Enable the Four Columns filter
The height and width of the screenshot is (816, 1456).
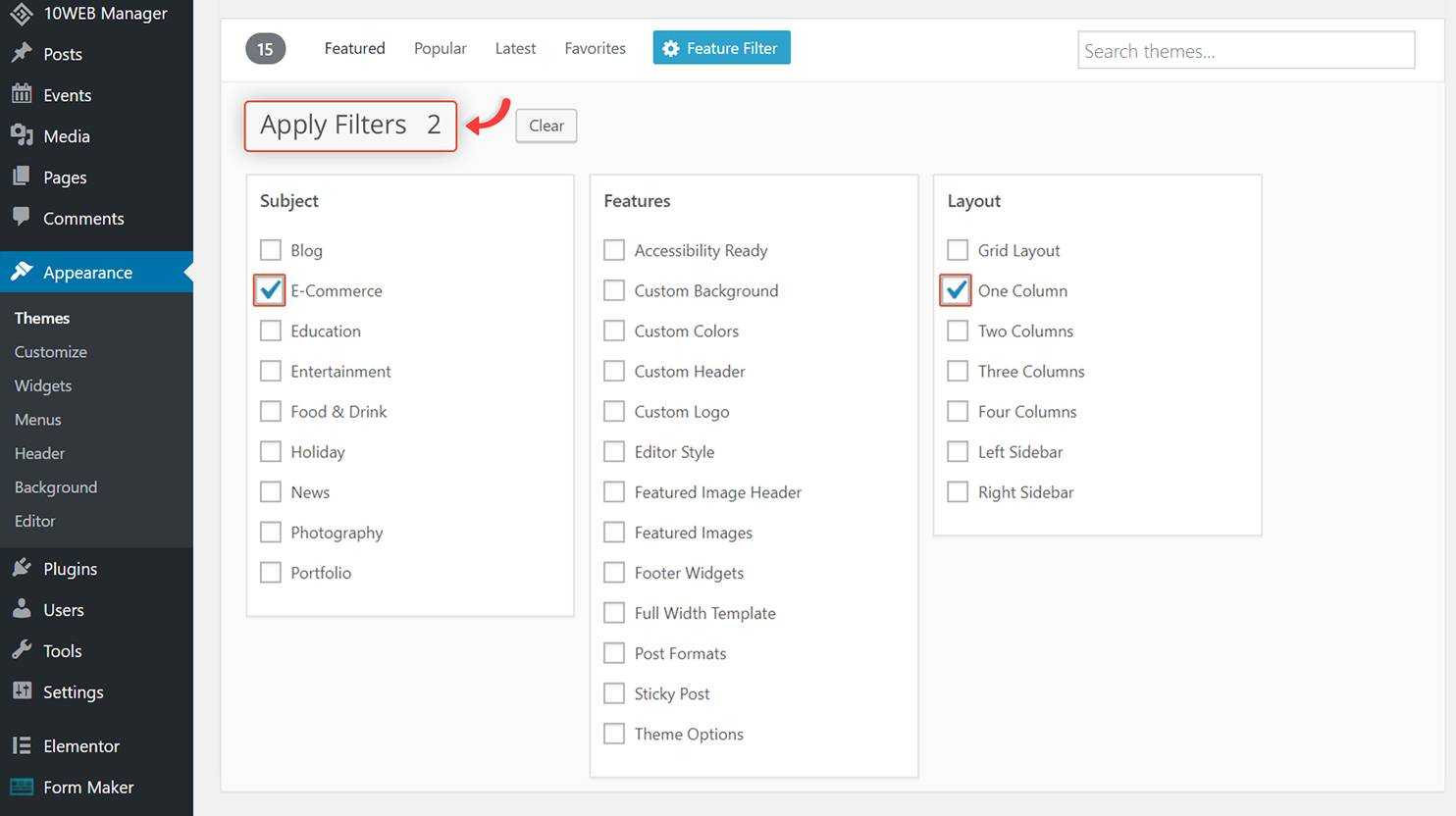coord(958,411)
